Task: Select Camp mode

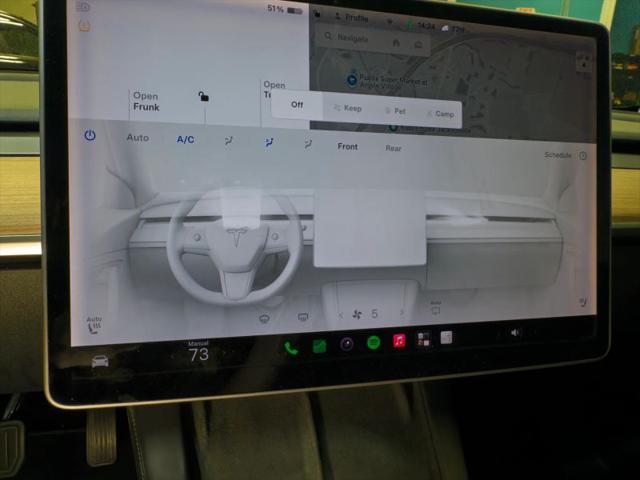Action: [x=440, y=114]
